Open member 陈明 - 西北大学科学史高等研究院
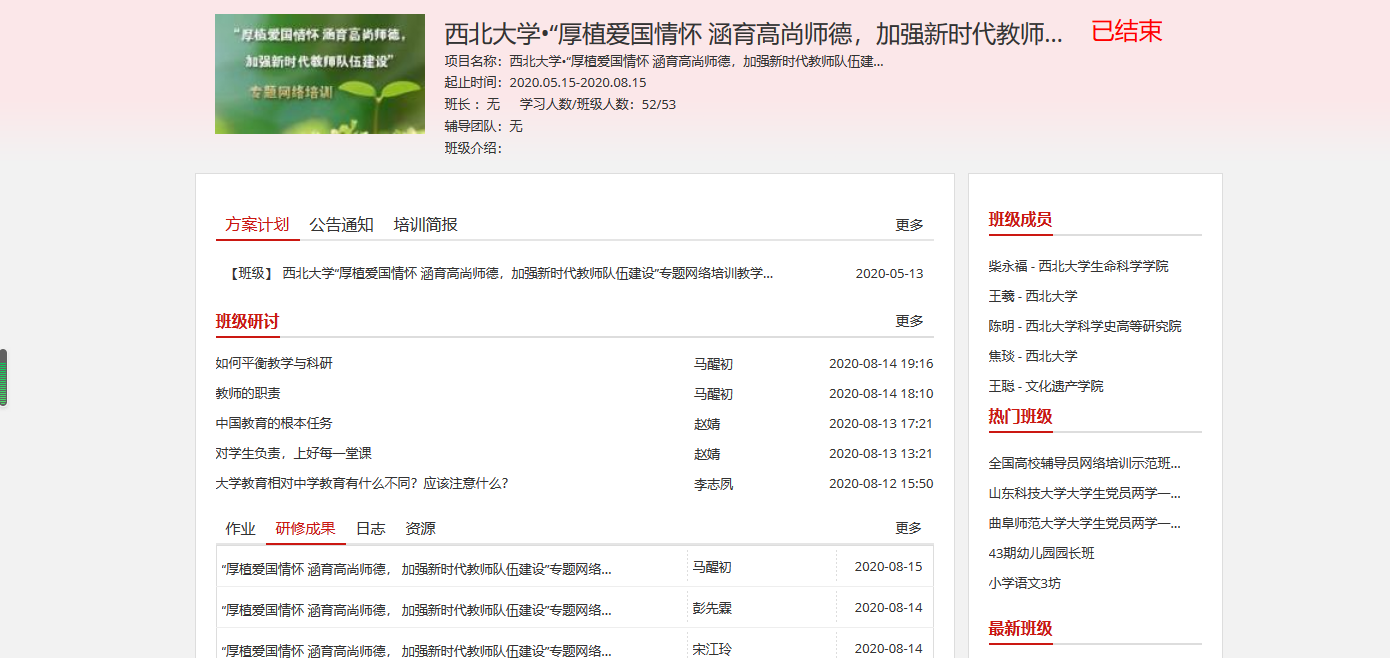This screenshot has width=1390, height=658. (x=1085, y=326)
